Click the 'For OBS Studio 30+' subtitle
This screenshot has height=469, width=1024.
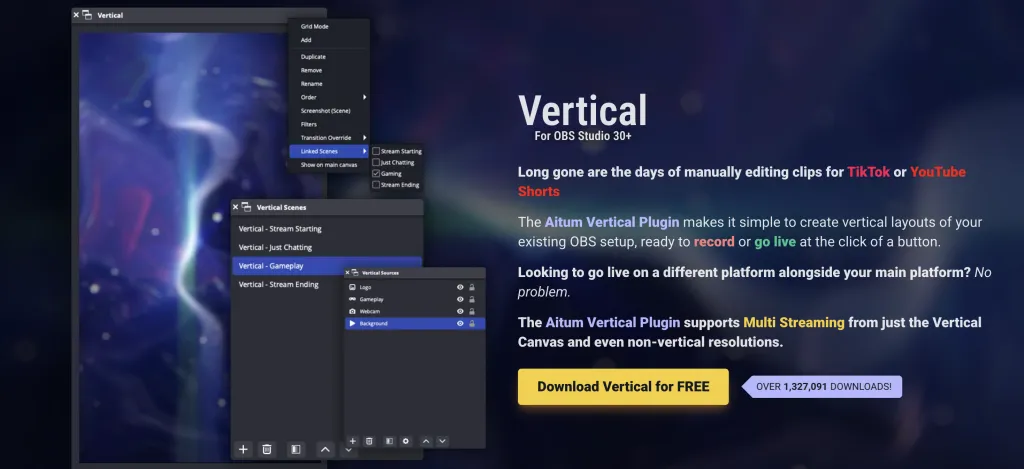583,137
